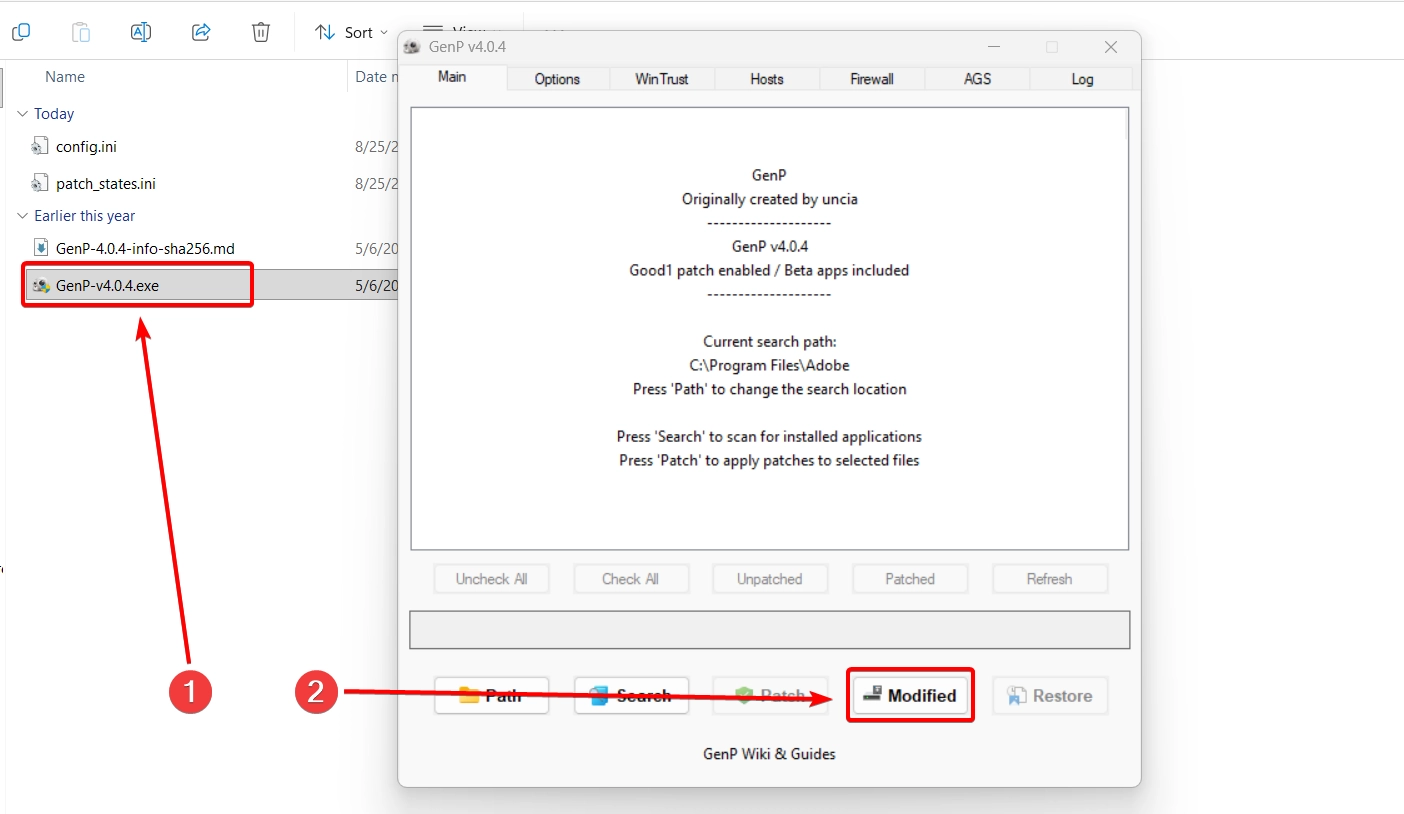Click the GenP-v4.0.4.exe file icon
The height and width of the screenshot is (814, 1404).
(x=40, y=286)
